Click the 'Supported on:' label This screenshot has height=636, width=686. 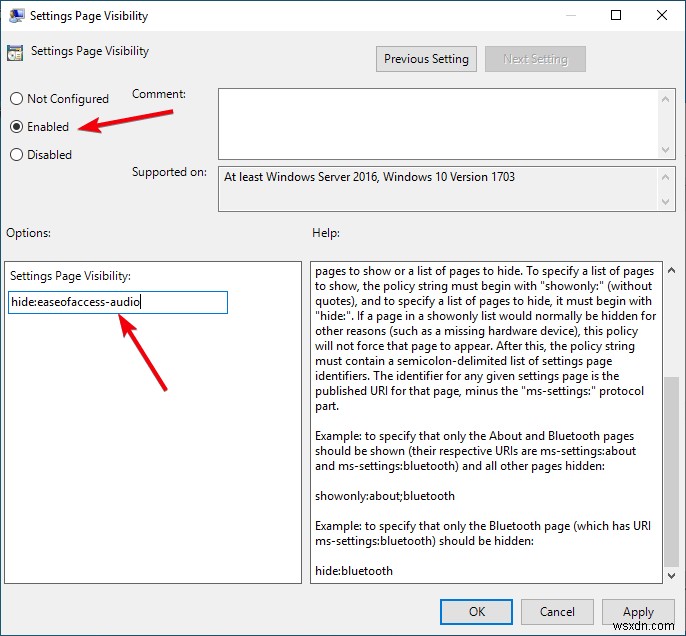coord(169,172)
